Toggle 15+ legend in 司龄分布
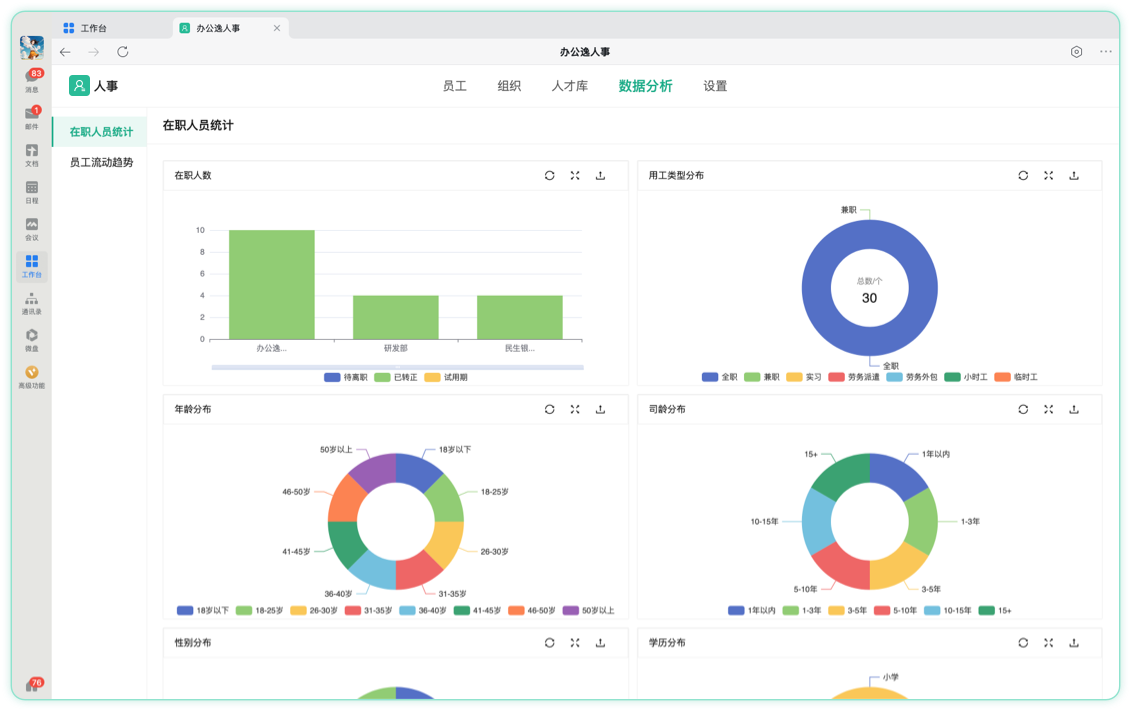1131x711 pixels. (995, 611)
